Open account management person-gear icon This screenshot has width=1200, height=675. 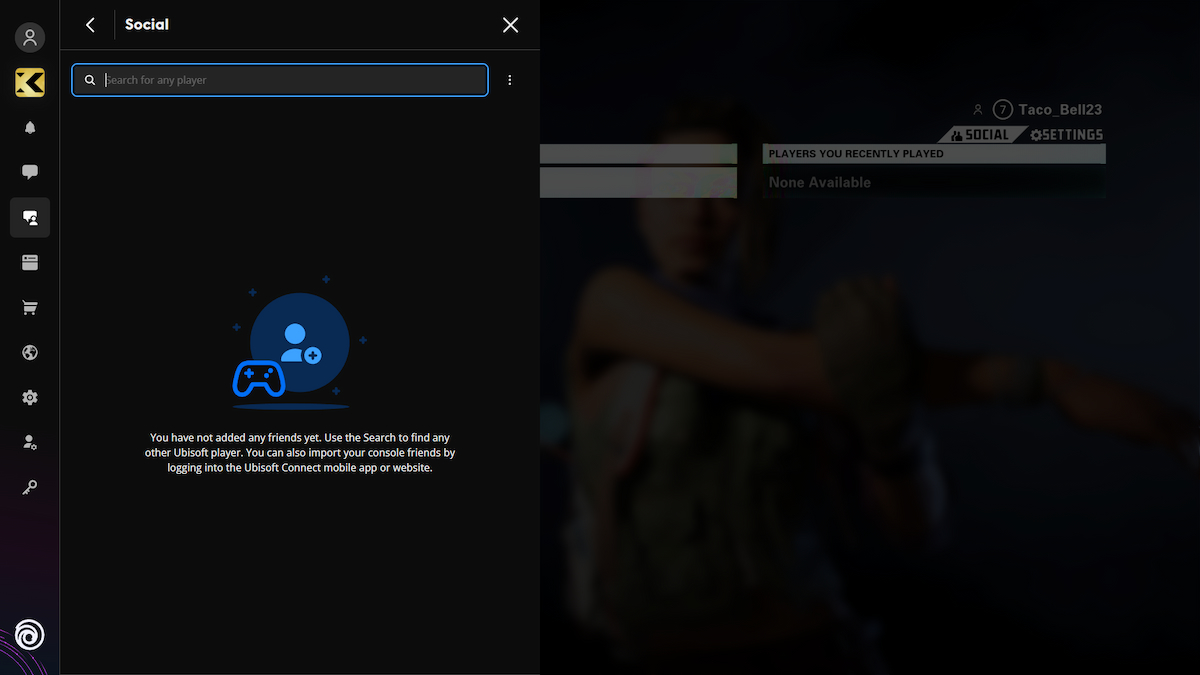[30, 442]
